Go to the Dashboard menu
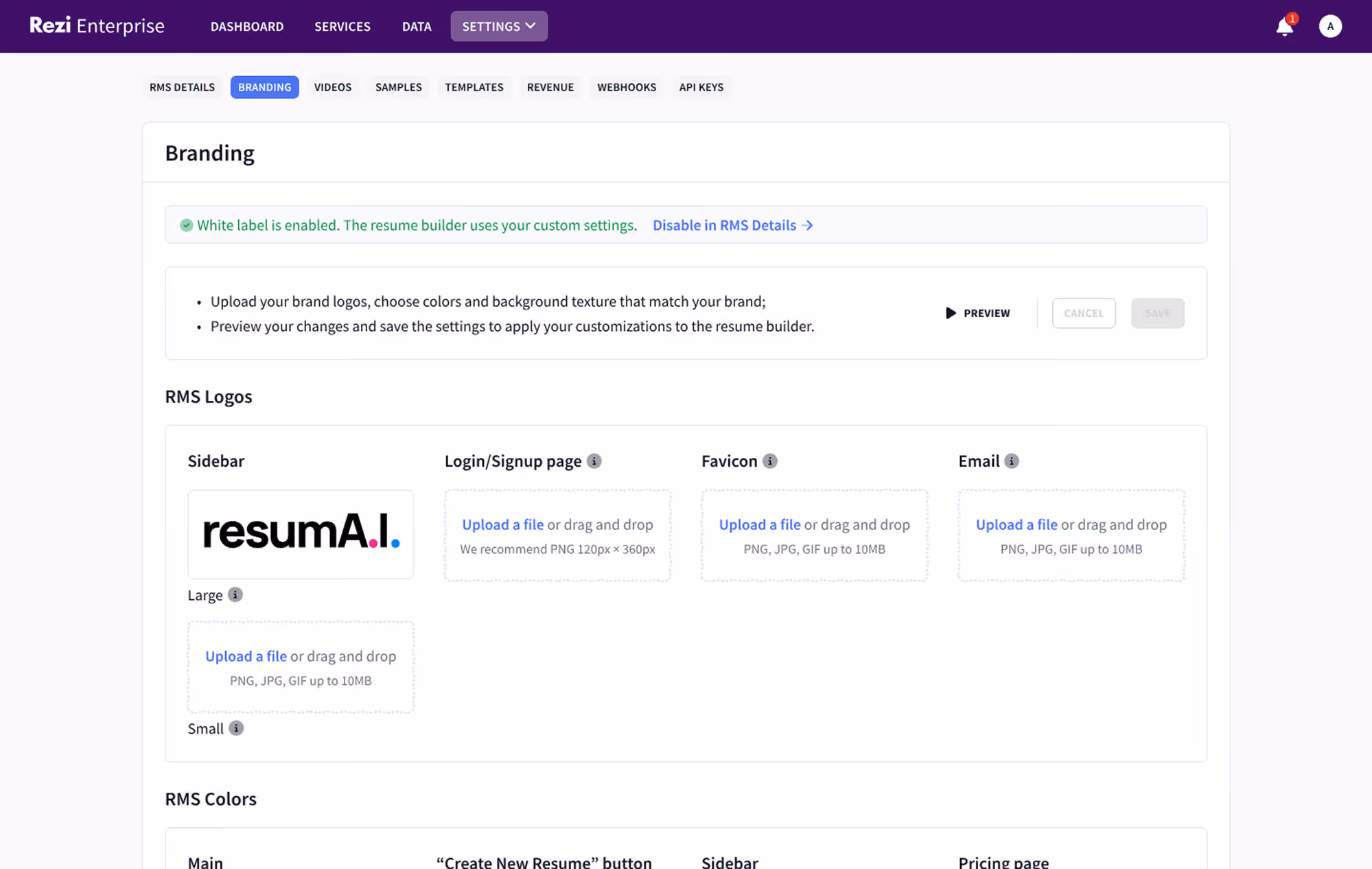The height and width of the screenshot is (869, 1372). (247, 26)
